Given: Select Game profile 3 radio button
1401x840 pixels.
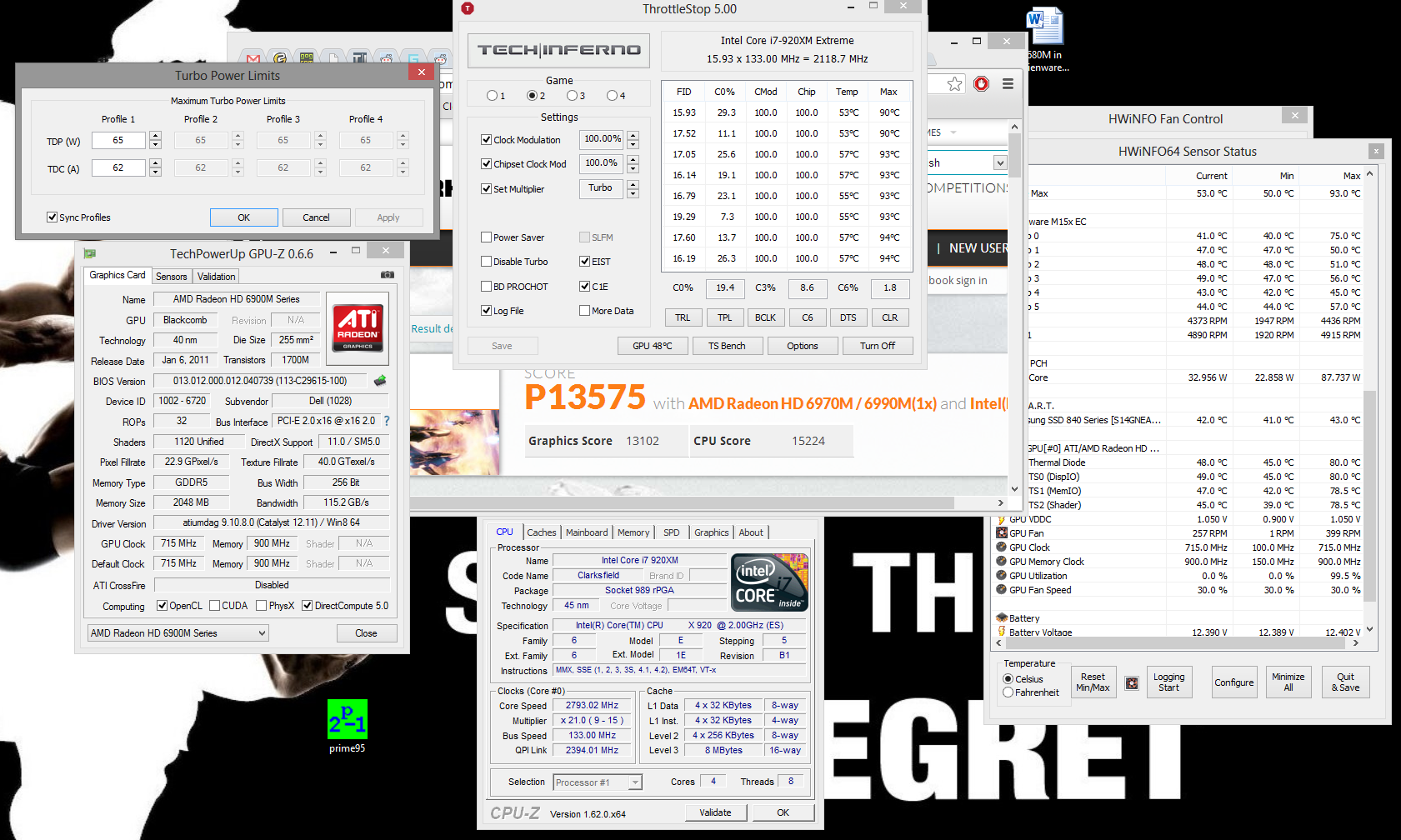Looking at the screenshot, I should coord(572,96).
